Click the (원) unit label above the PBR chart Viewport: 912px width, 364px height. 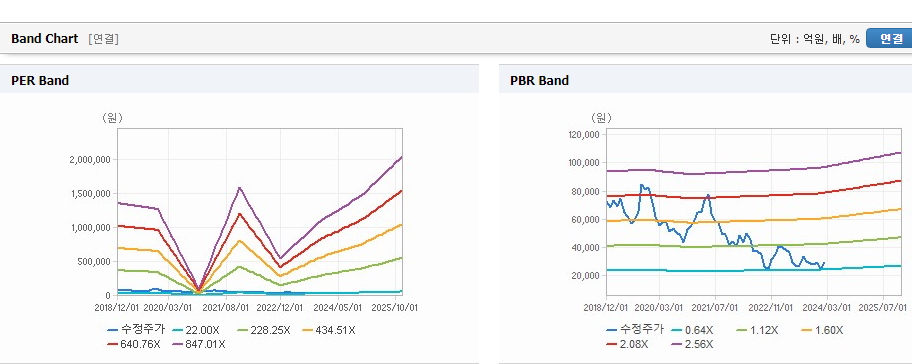[x=601, y=117]
